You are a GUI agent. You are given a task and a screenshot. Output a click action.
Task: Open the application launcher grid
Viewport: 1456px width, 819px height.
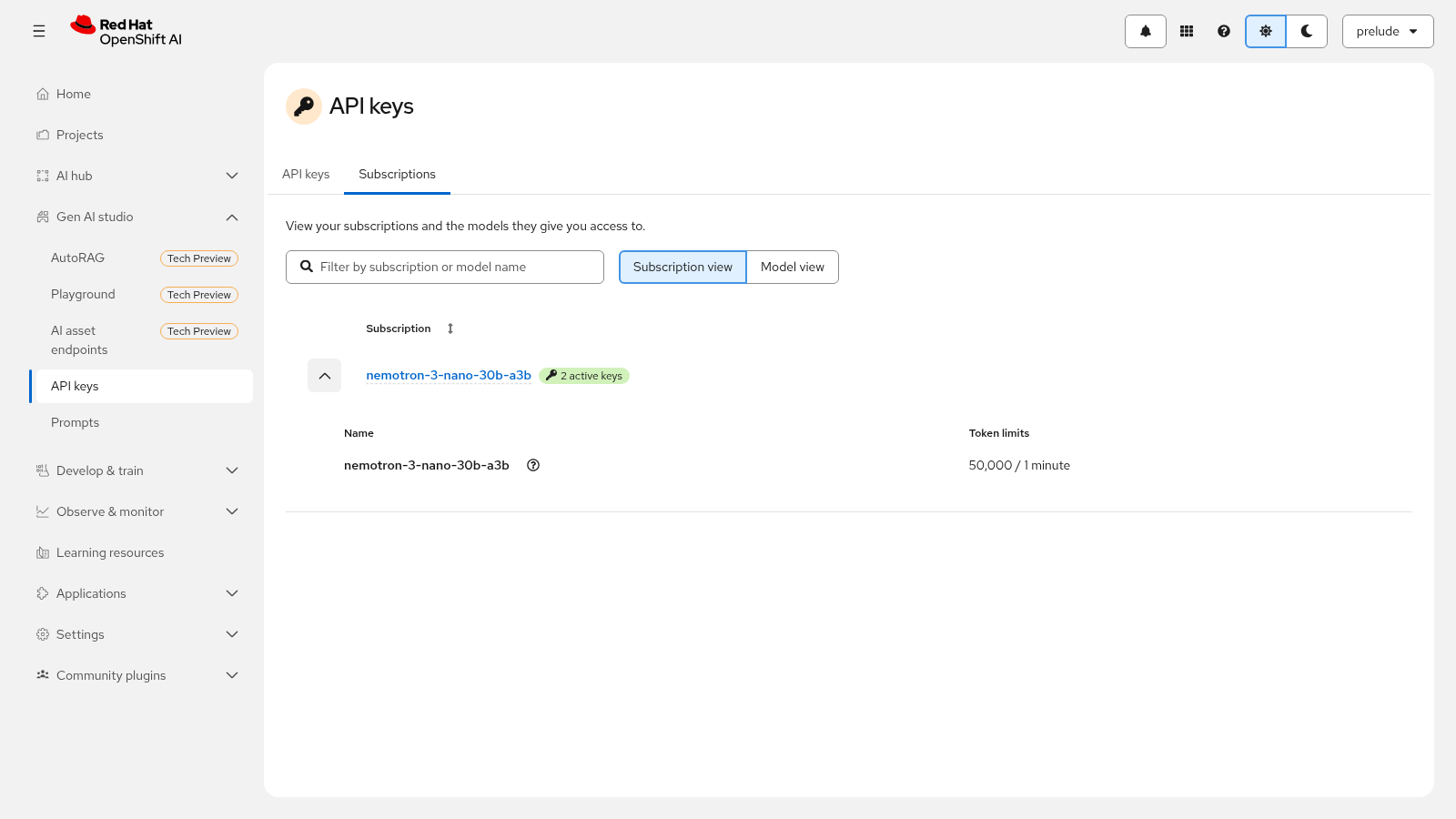[1187, 31]
